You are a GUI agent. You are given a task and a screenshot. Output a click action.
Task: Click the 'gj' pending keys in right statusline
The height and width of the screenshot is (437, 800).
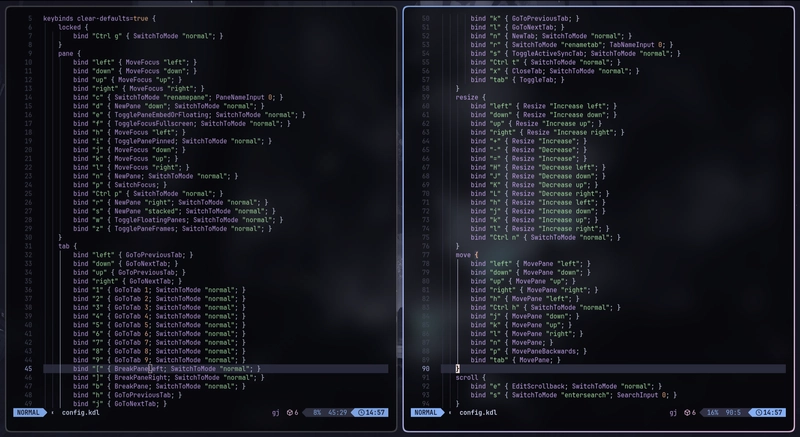(x=673, y=413)
